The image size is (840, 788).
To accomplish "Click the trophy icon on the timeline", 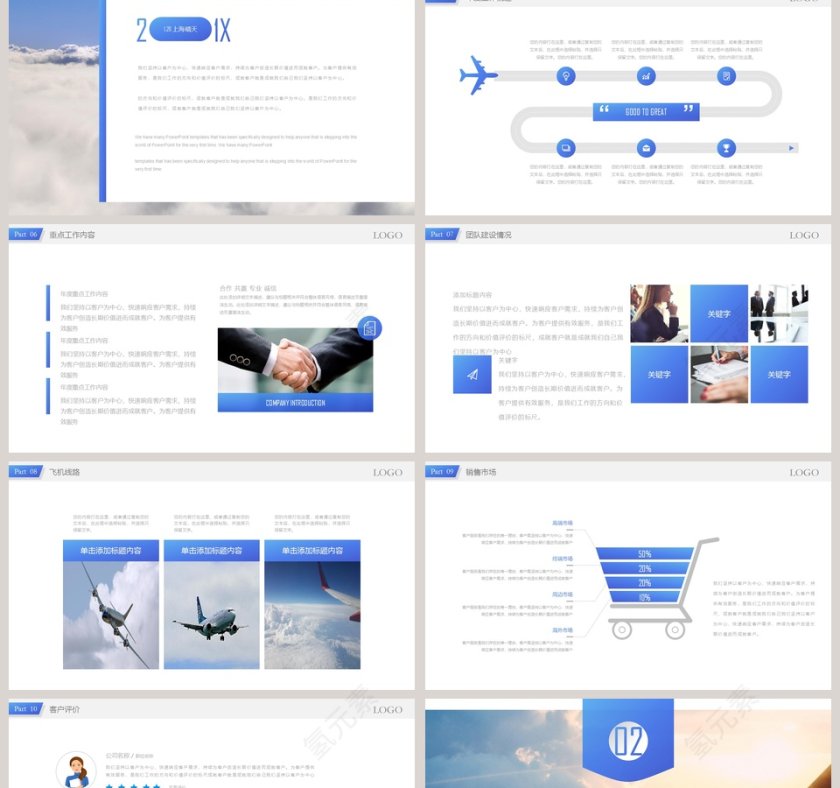I will coord(726,148).
